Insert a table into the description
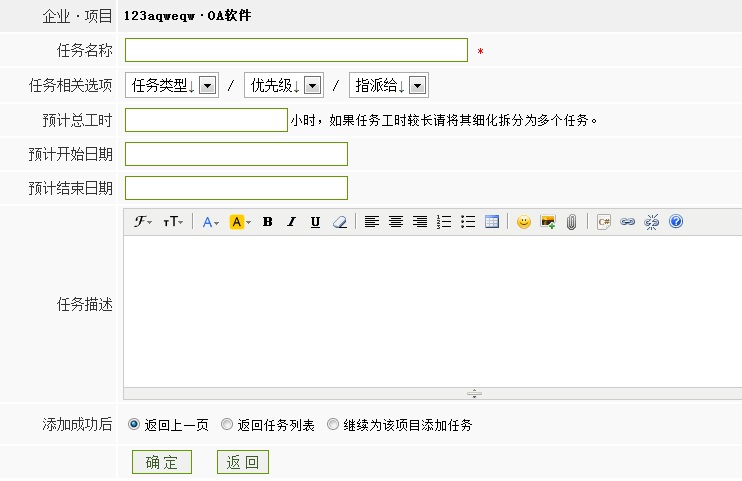 [492, 222]
